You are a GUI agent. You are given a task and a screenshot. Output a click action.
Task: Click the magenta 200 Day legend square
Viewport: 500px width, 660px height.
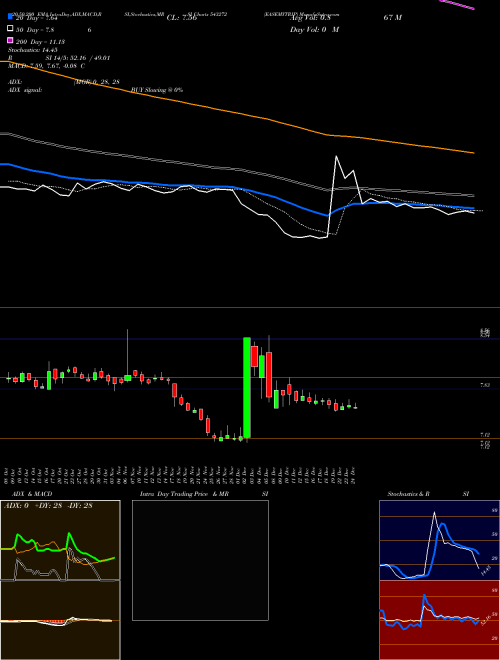10,41
